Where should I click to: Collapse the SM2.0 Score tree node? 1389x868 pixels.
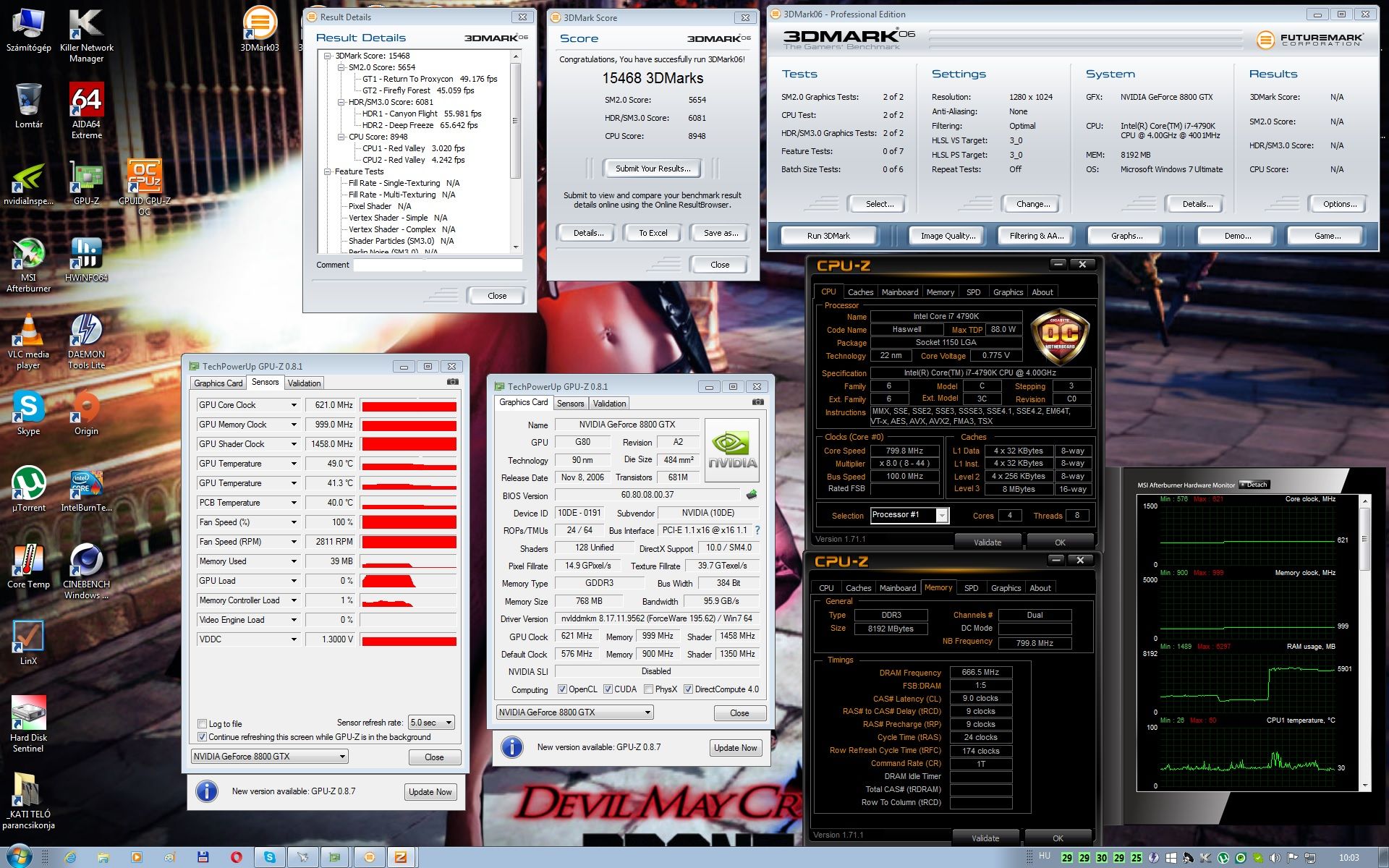pos(341,67)
